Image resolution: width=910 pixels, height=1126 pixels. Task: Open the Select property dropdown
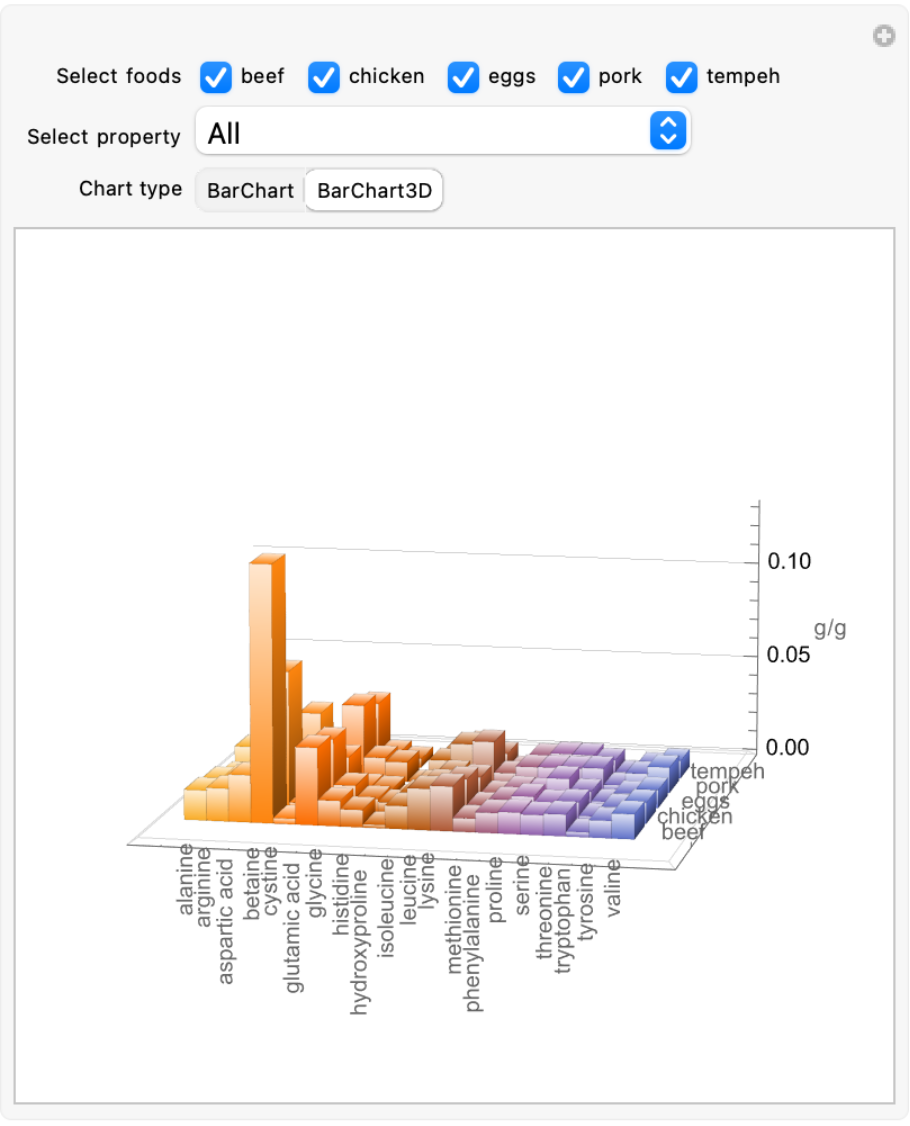click(443, 132)
